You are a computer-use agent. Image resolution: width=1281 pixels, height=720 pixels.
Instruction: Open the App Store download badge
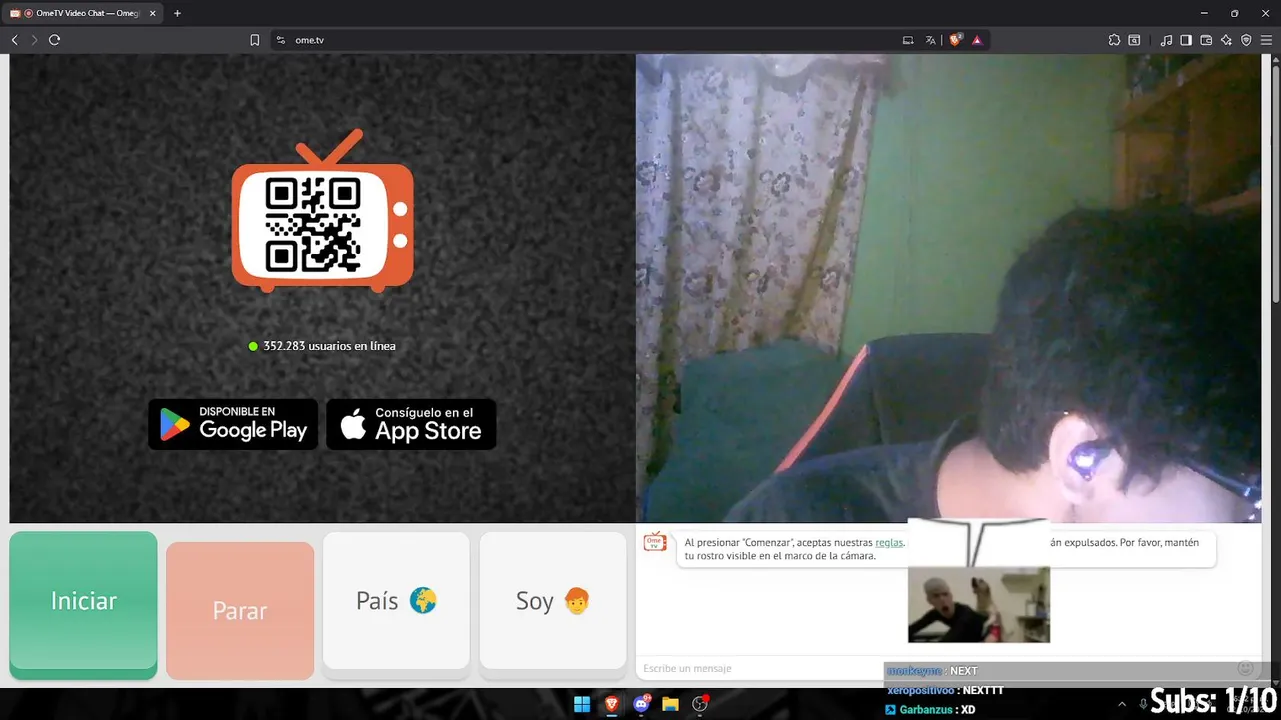(411, 424)
